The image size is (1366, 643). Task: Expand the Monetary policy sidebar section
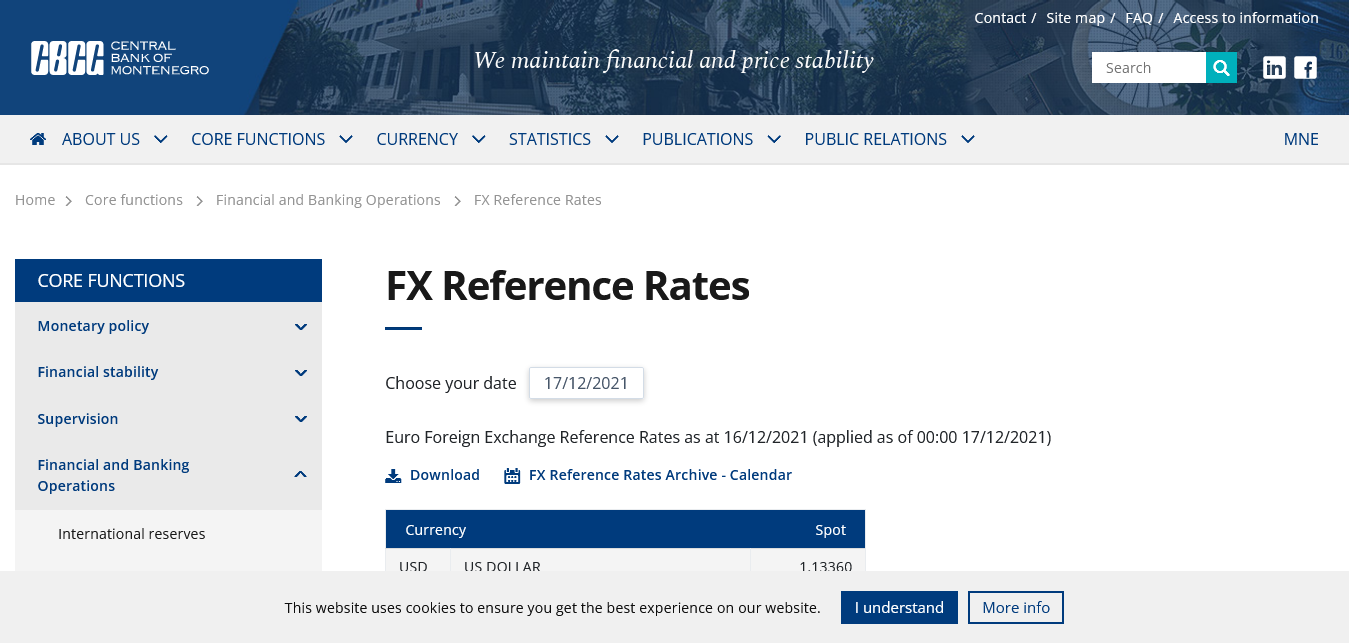301,327
